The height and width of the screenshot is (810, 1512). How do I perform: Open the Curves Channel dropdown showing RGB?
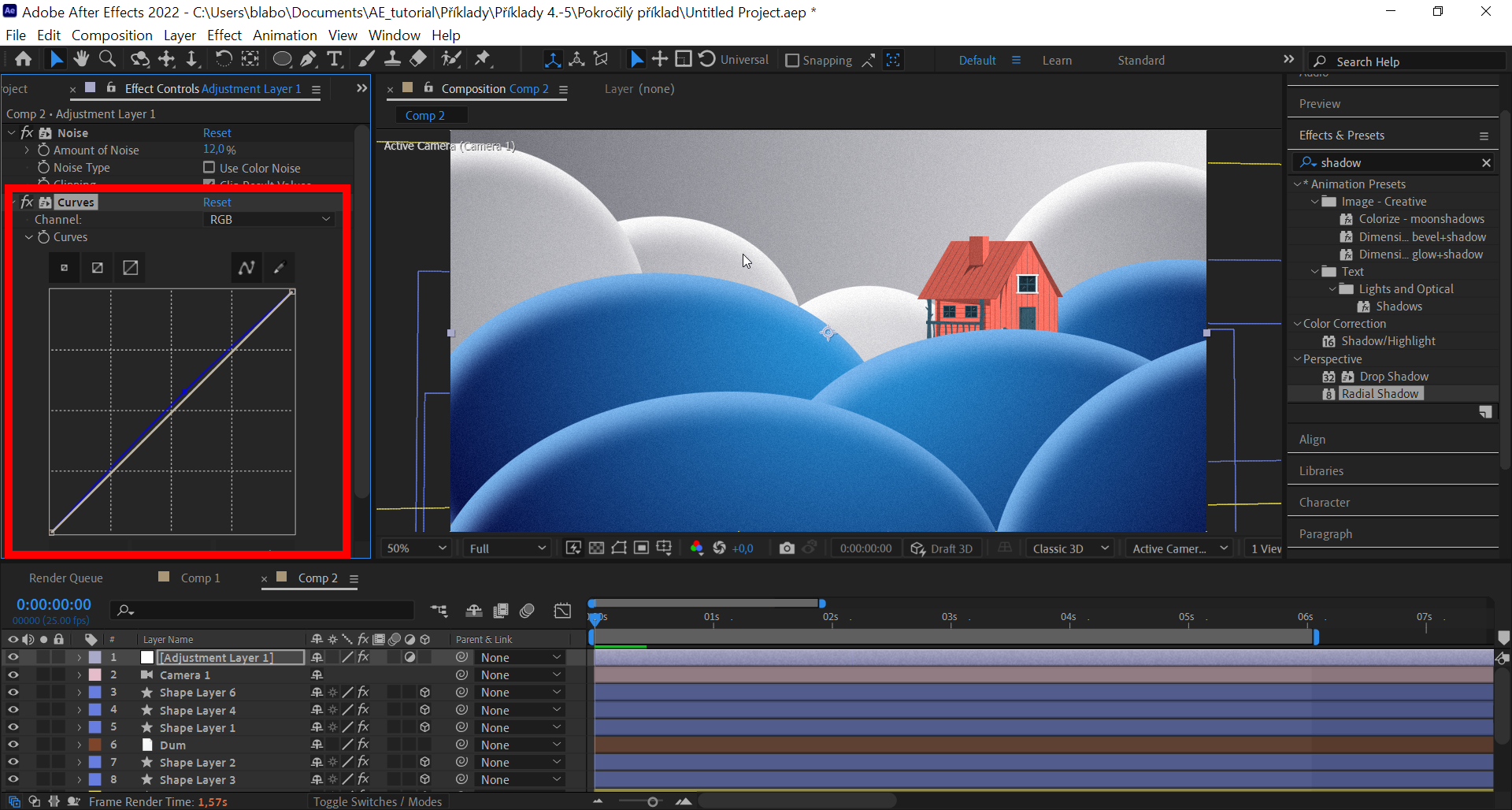point(269,219)
